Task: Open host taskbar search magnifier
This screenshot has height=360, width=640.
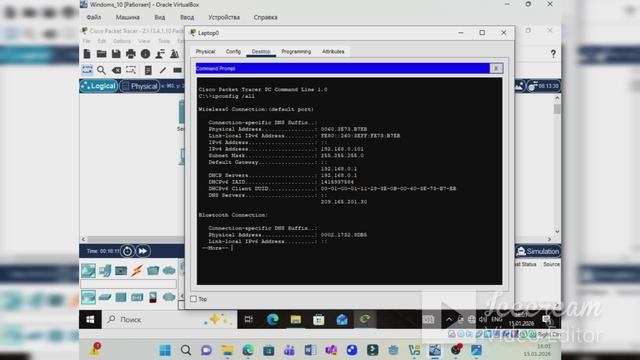Action: [186, 350]
